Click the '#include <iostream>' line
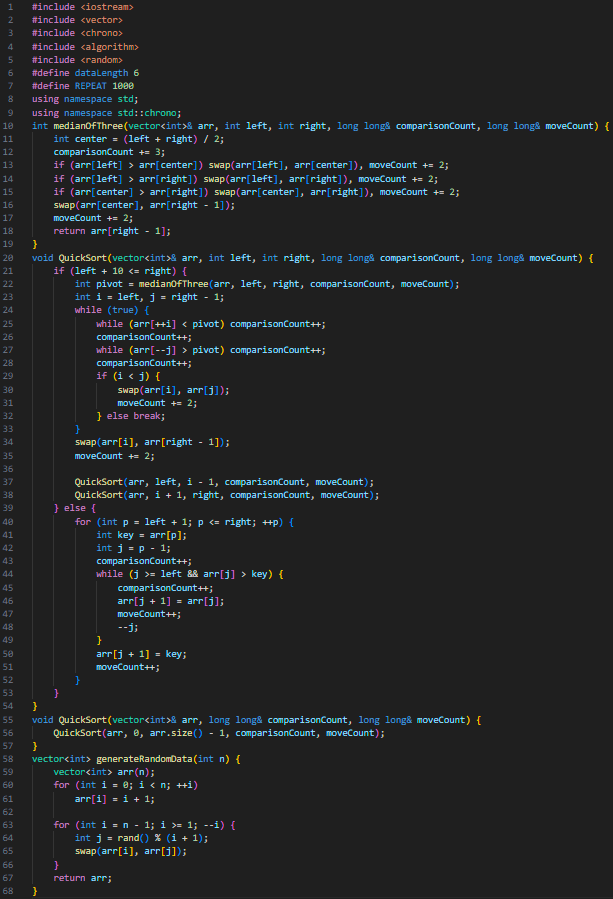Viewport: 613px width, 899px height. coord(83,7)
